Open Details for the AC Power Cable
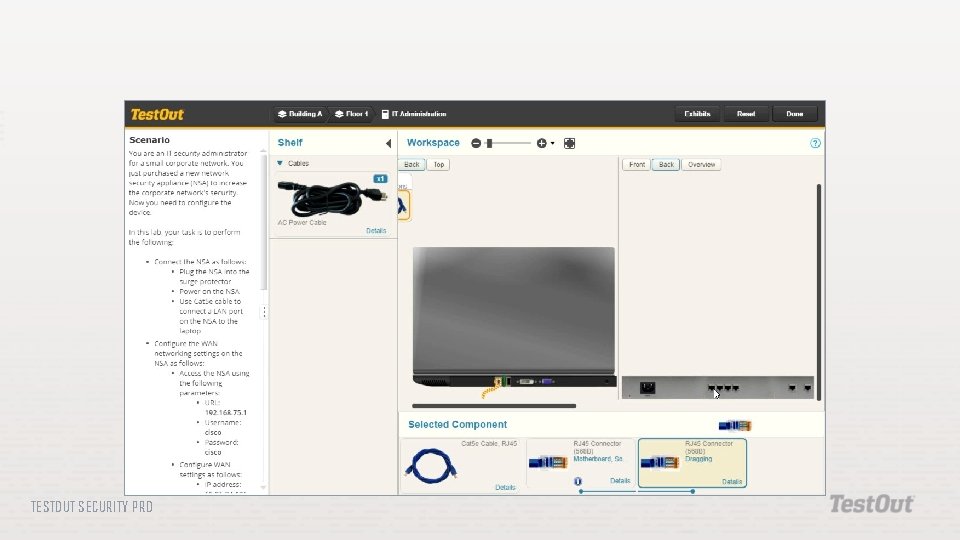 [x=376, y=231]
